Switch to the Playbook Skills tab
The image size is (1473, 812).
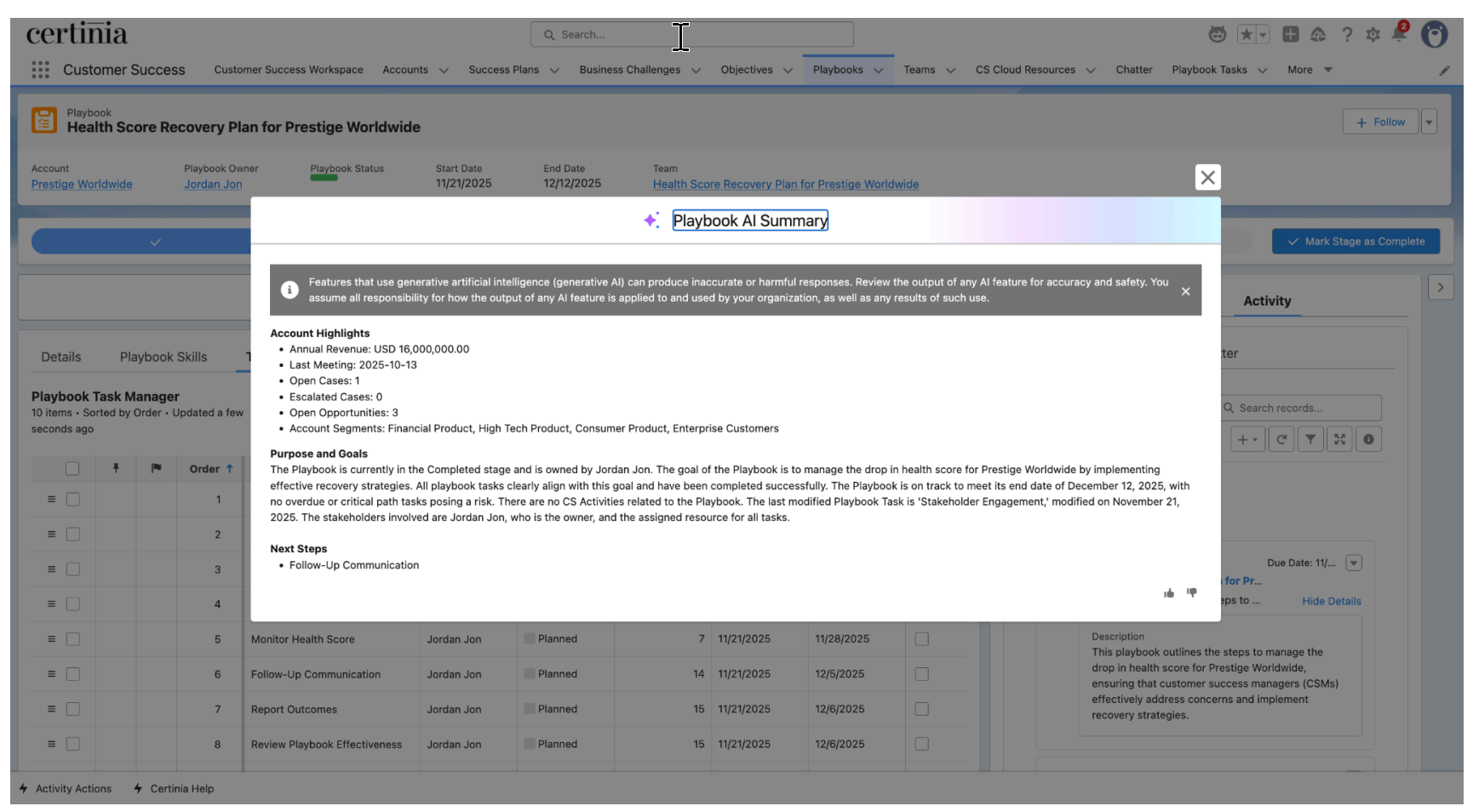pyautogui.click(x=163, y=357)
